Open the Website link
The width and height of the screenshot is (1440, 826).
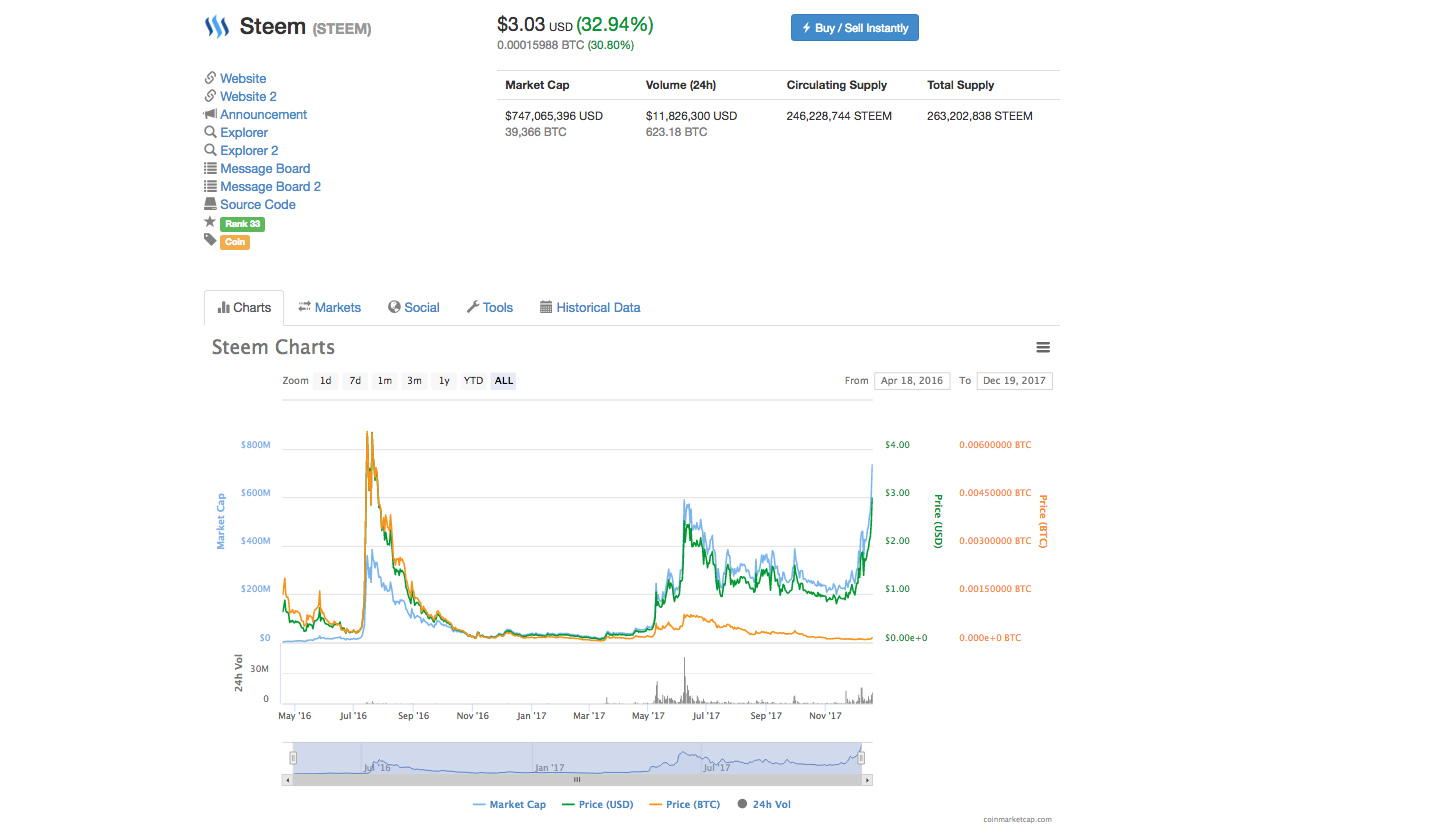pyautogui.click(x=243, y=78)
